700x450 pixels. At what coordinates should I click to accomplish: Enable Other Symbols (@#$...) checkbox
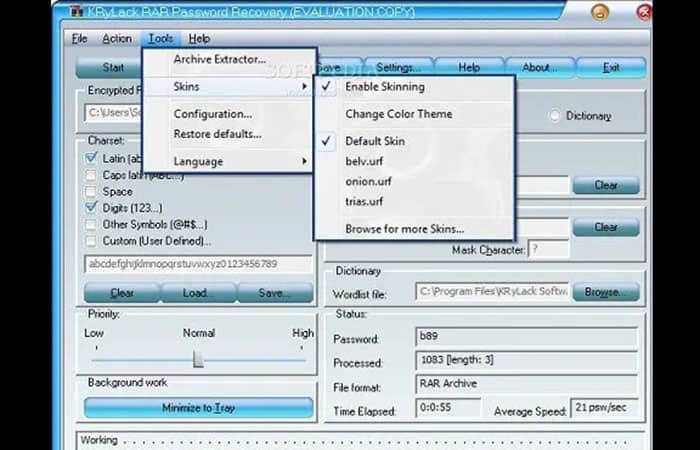[x=91, y=224]
